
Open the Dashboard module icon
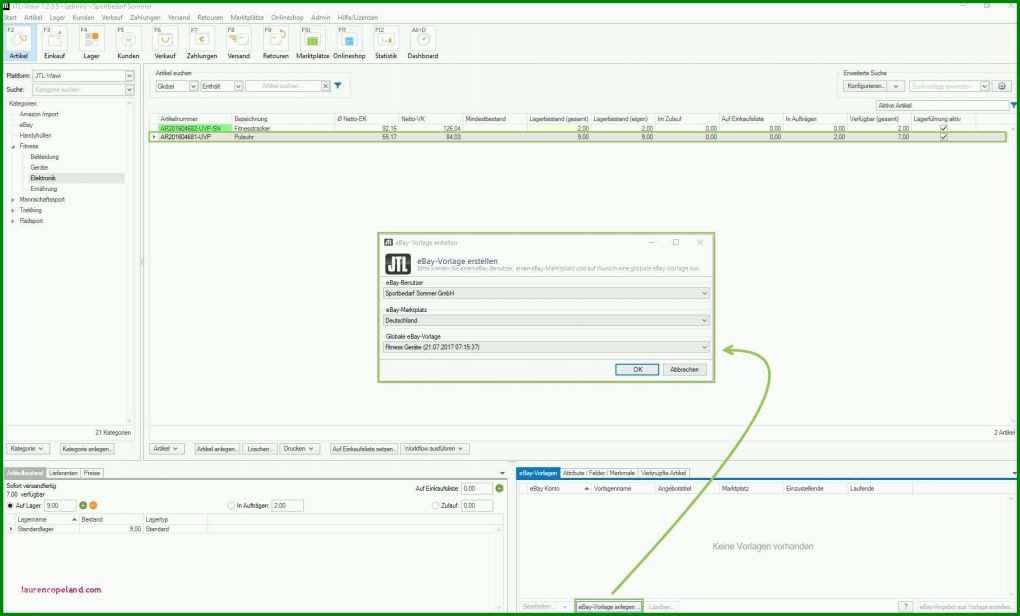tap(423, 43)
